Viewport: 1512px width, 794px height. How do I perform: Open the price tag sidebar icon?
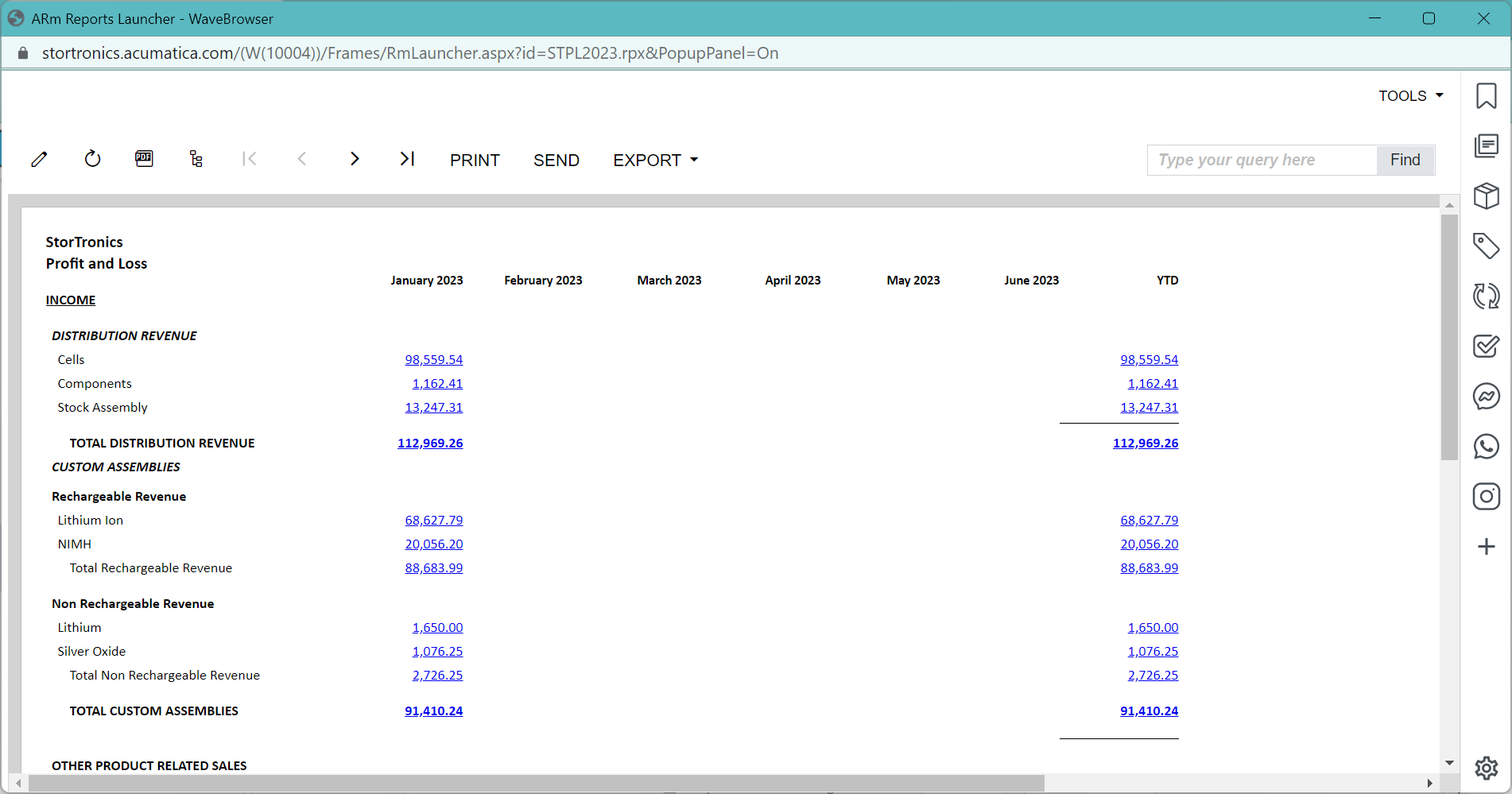1487,246
